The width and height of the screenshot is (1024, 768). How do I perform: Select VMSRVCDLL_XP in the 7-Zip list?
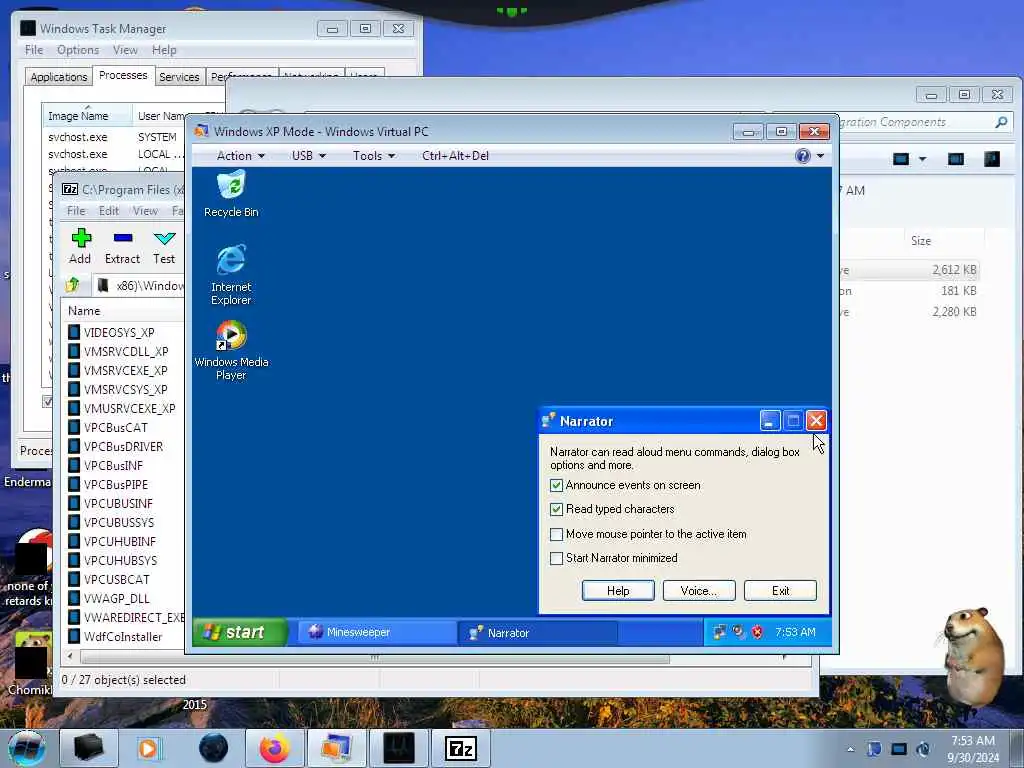point(125,351)
